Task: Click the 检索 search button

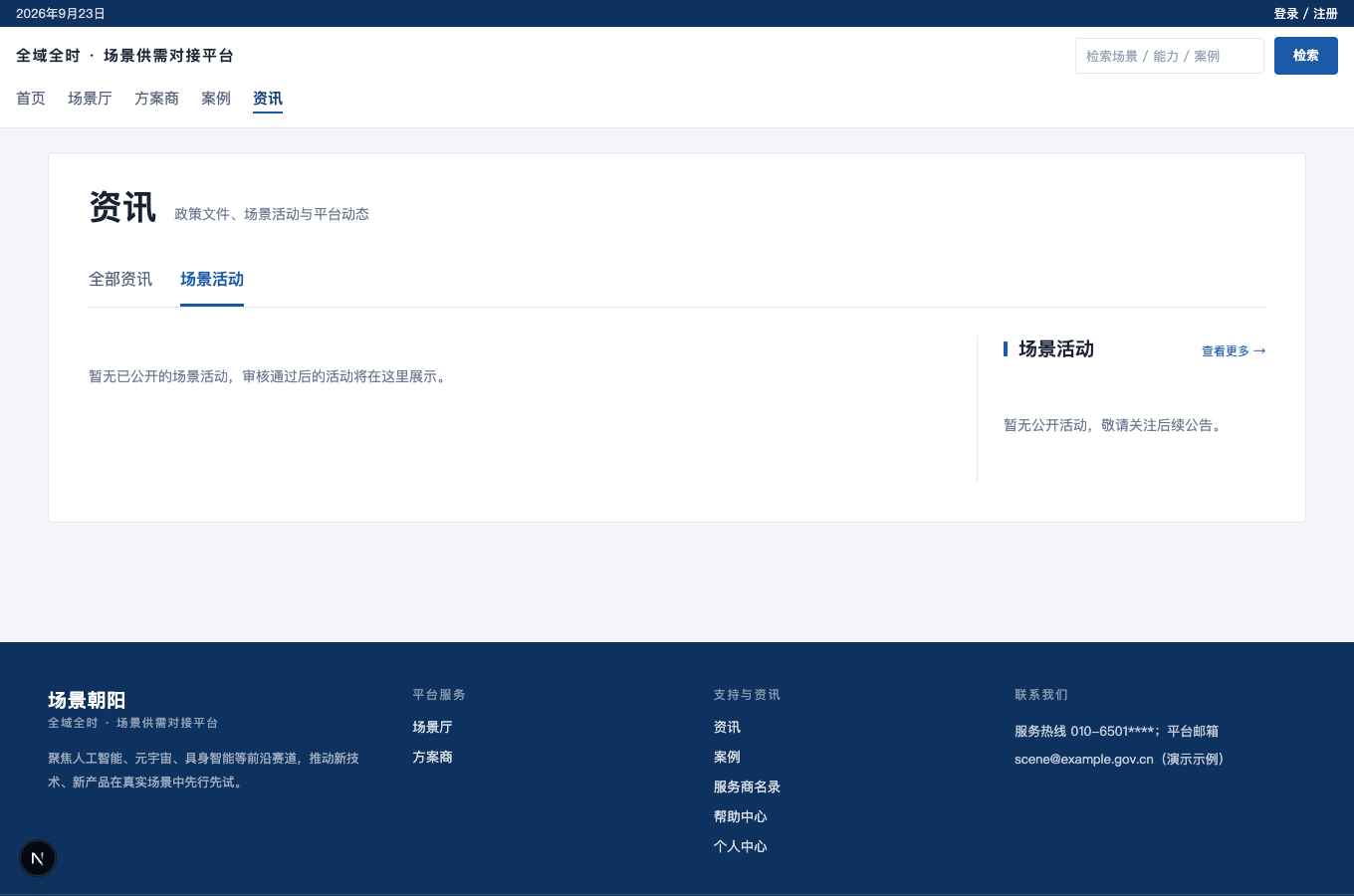Action: (1305, 56)
